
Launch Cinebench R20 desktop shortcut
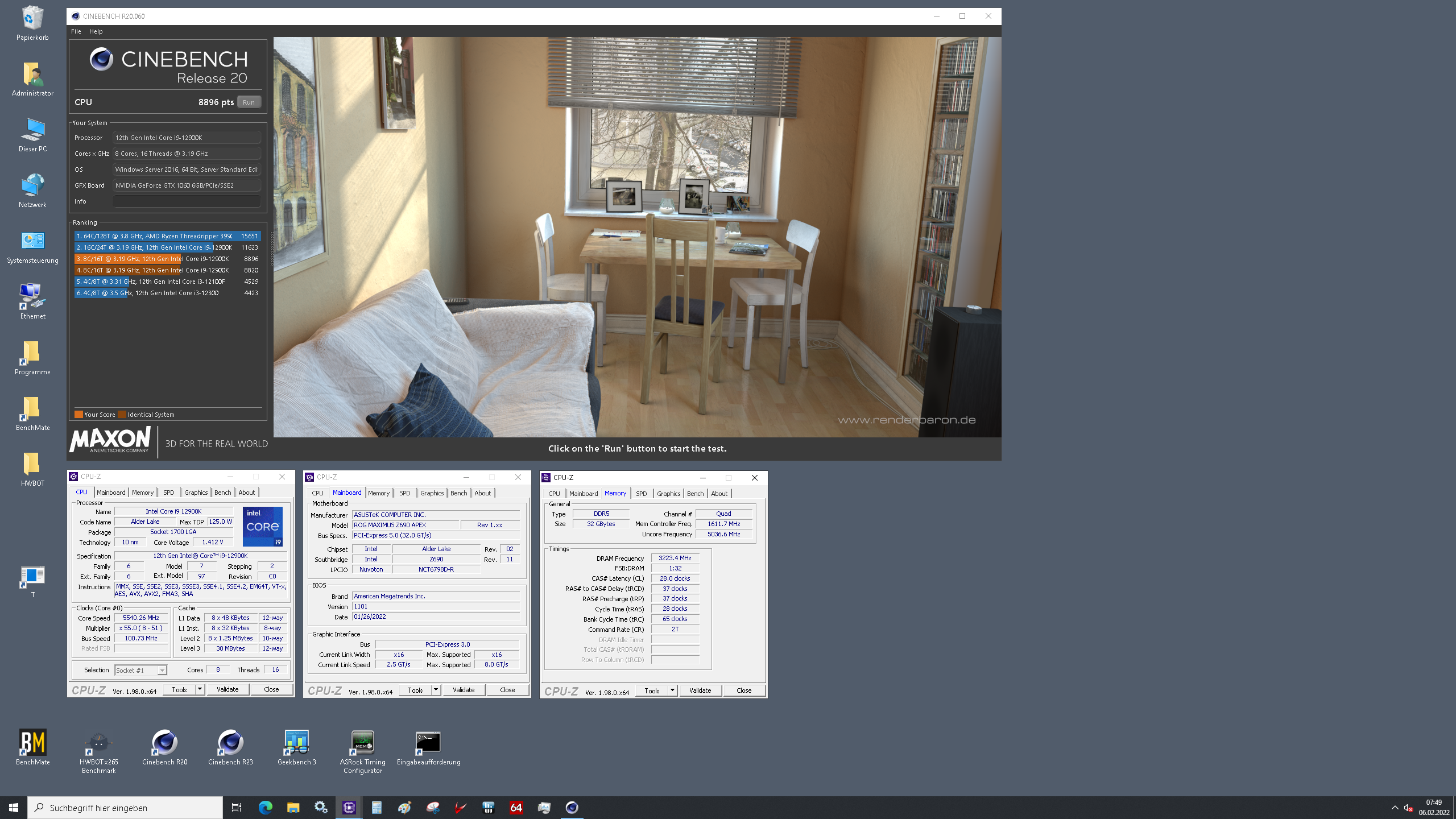coord(164,747)
